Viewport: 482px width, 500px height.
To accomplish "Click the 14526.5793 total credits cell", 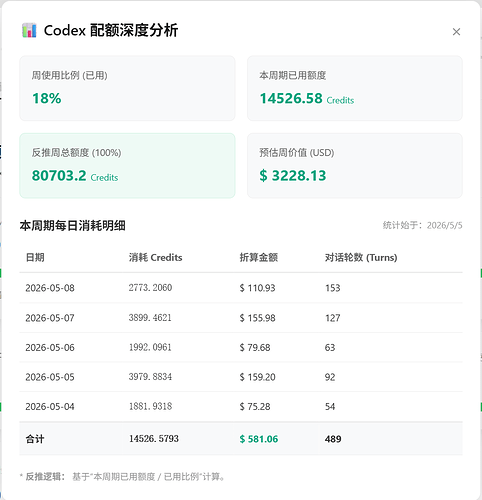I will click(154, 439).
